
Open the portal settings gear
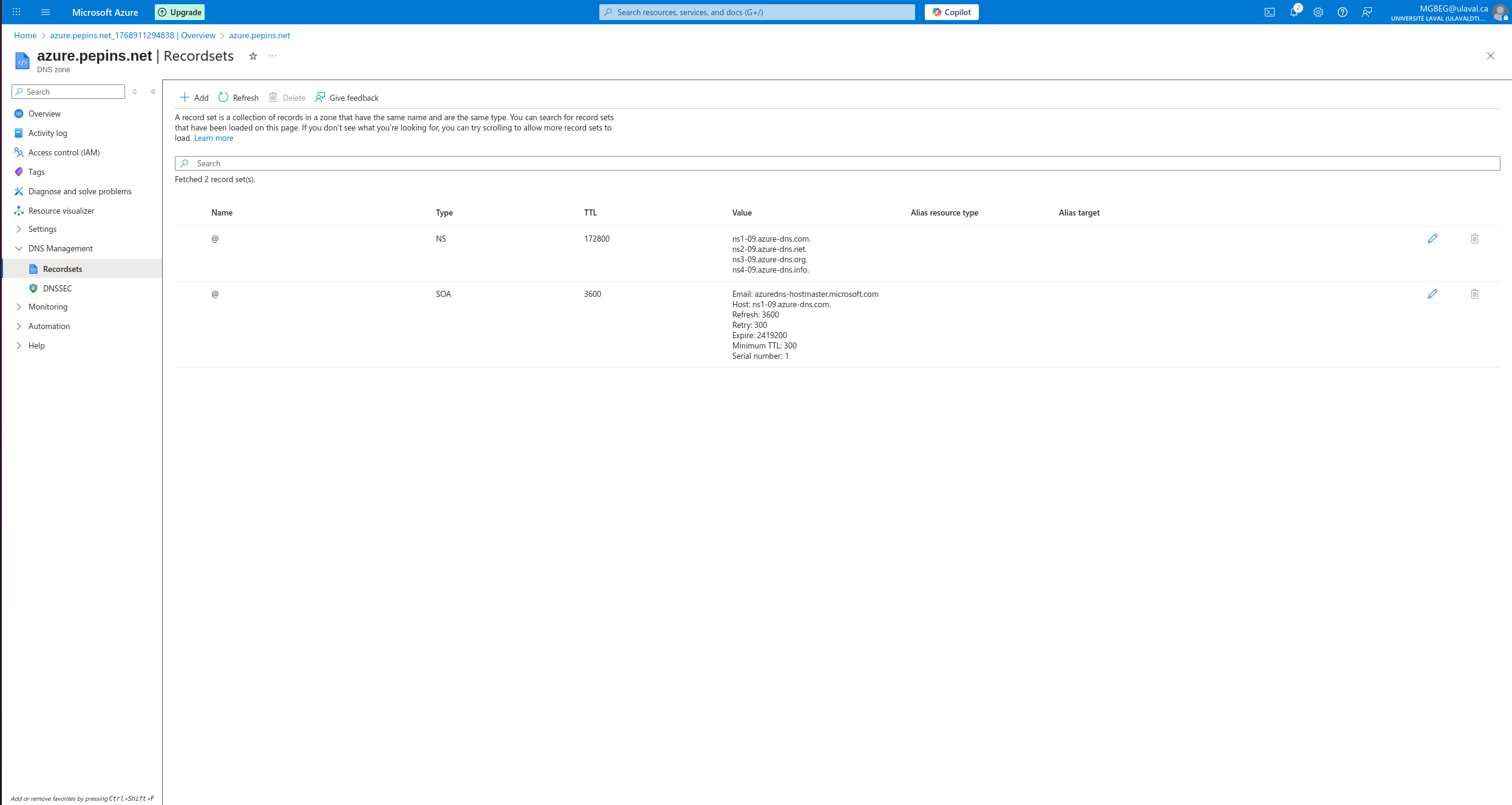click(x=1318, y=12)
